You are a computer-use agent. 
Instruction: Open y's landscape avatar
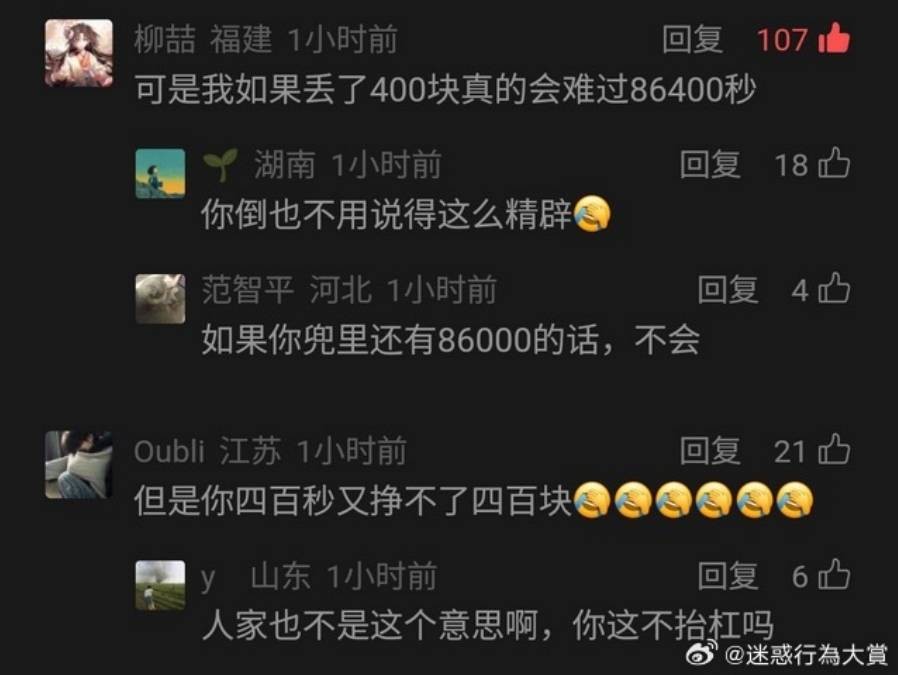click(160, 585)
